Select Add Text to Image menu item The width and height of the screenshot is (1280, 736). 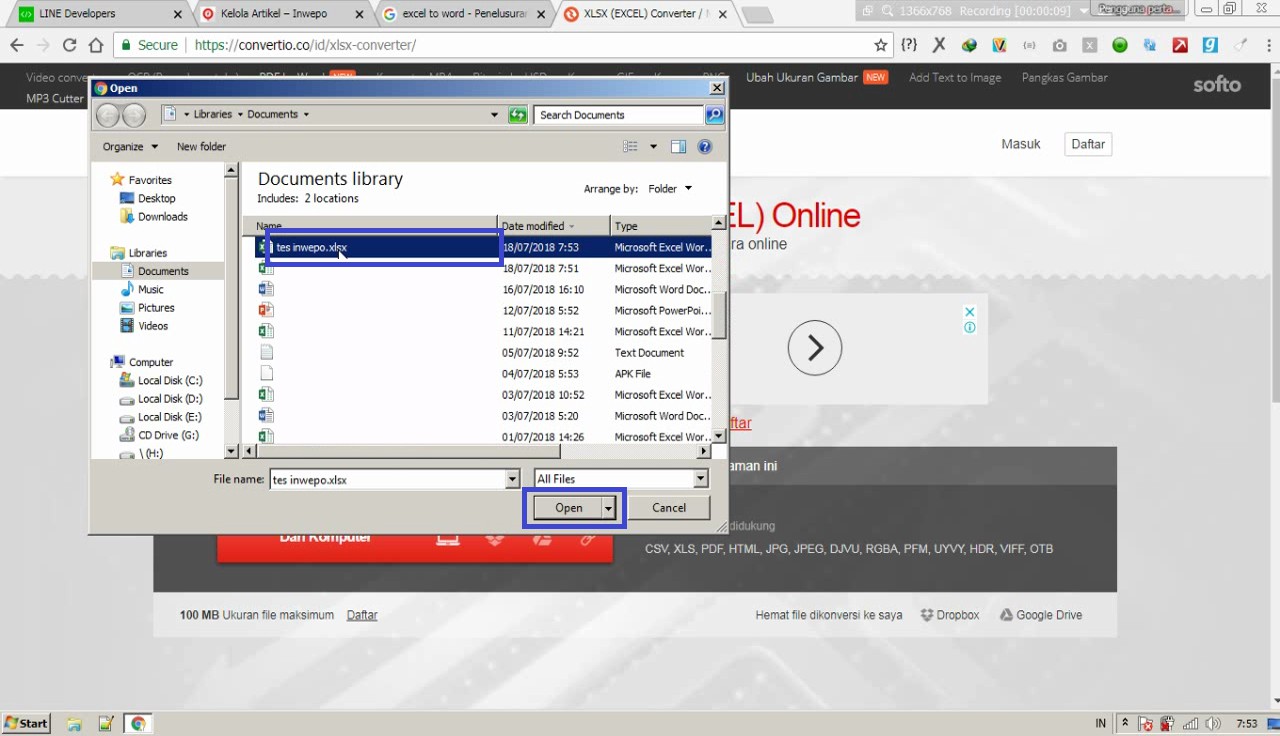coord(955,77)
